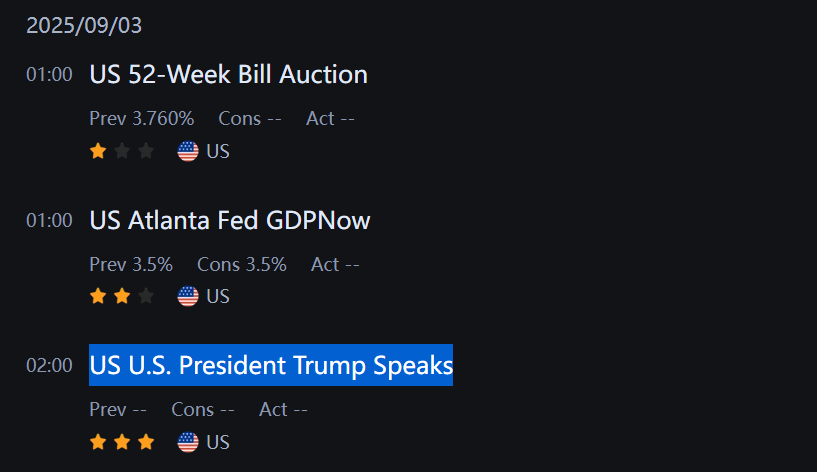
Task: Click the first gold star of 52-Week Bill Auction
Action: click(98, 151)
